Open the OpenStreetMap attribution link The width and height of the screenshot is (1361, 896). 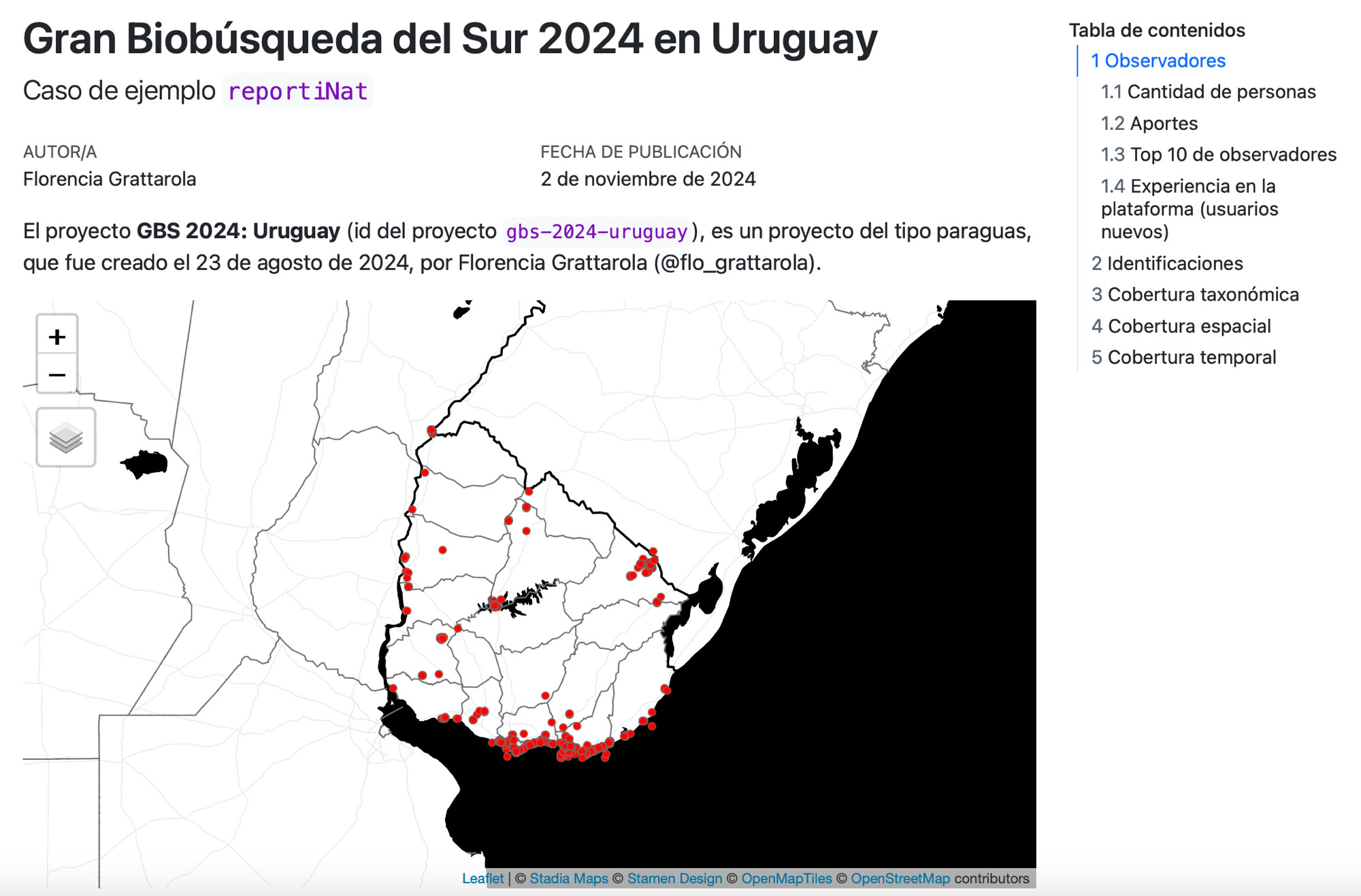click(900, 878)
